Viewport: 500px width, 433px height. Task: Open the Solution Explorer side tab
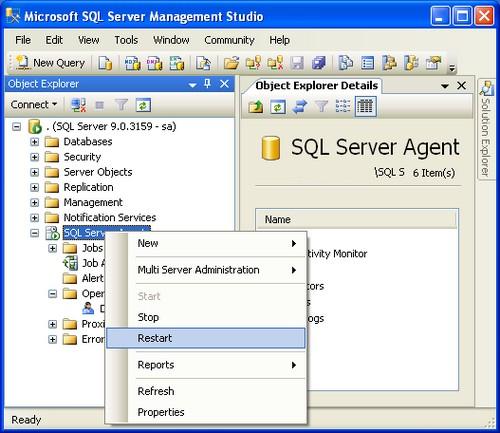486,130
